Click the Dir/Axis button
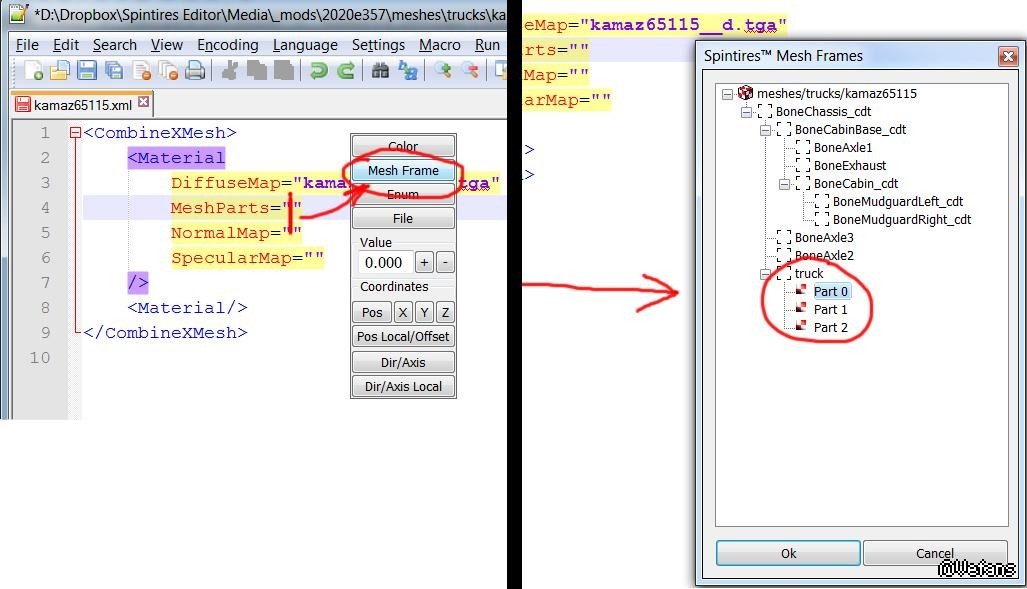1027x589 pixels. [403, 362]
